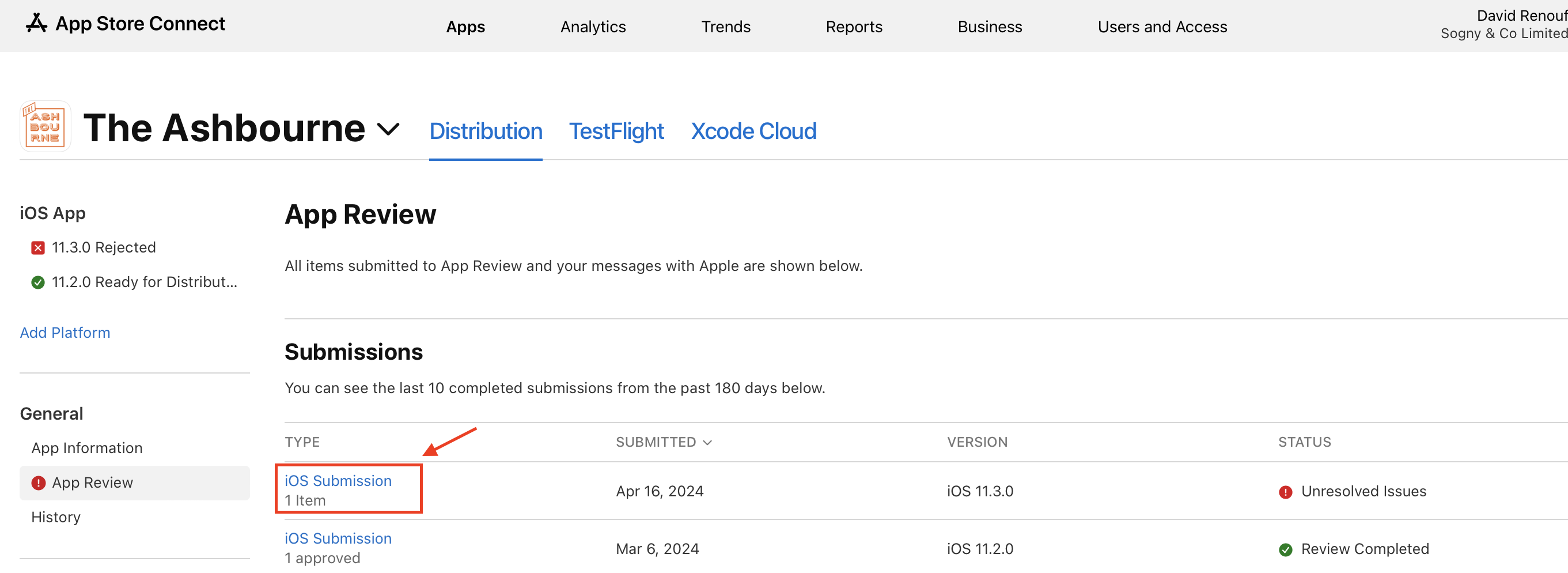Viewport: 1568px width, 573px height.
Task: Open Users and Access section
Action: [x=1162, y=27]
